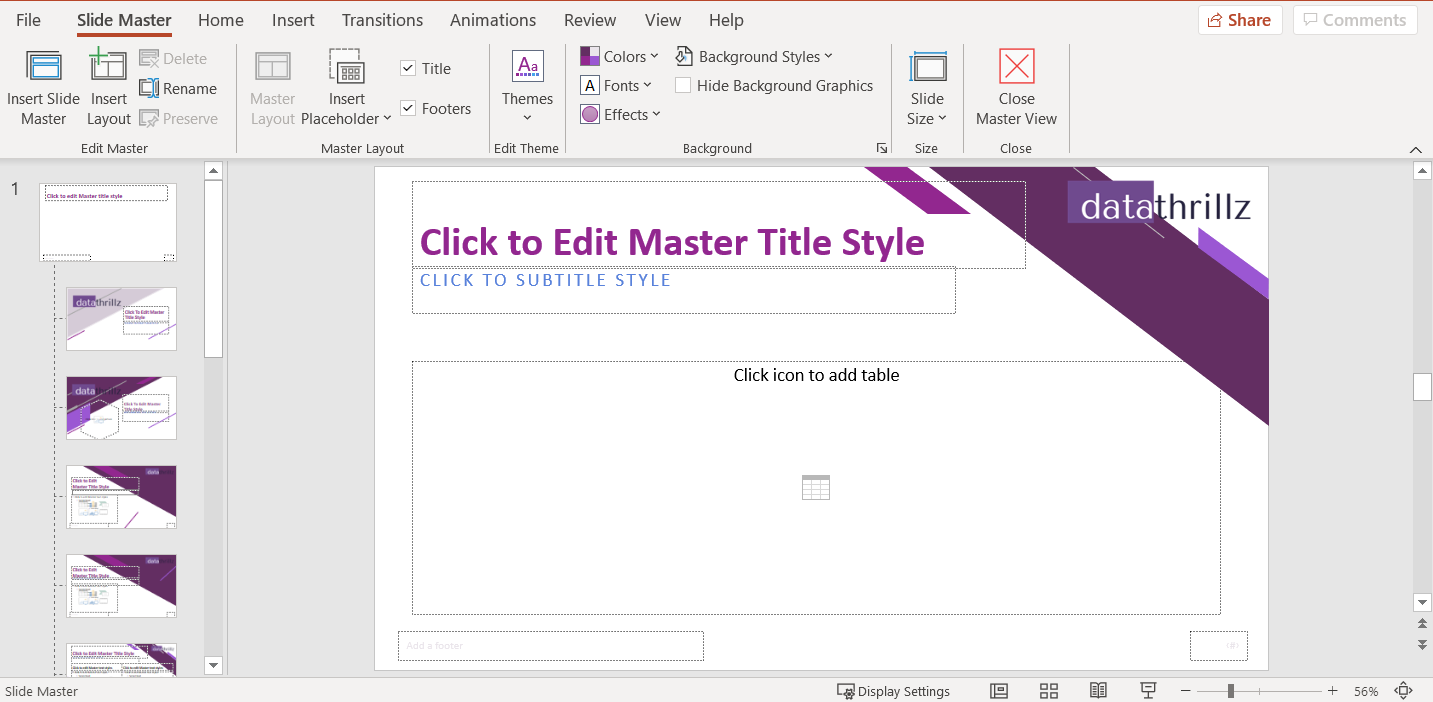Screen dimensions: 1433x702
Task: Click Close Master View
Action: click(x=1016, y=88)
